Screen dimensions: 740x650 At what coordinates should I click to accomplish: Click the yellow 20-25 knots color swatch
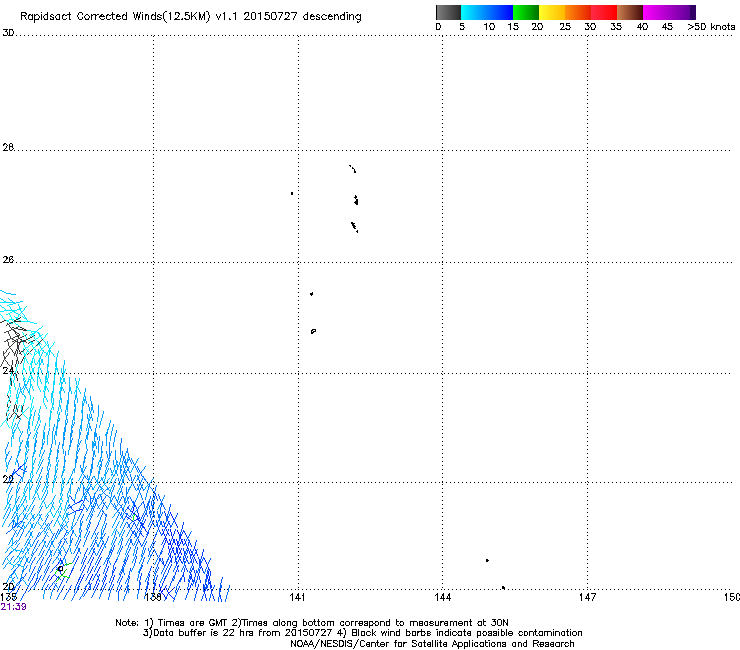click(552, 12)
